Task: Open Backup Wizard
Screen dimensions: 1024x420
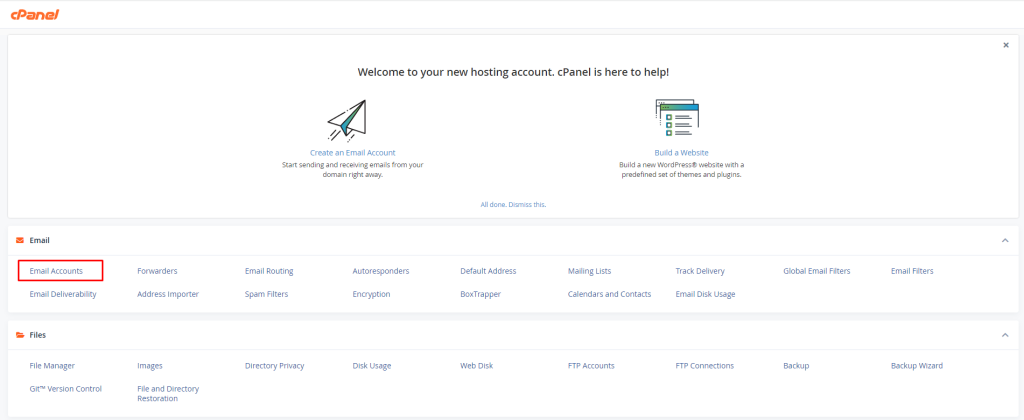Action: [917, 366]
